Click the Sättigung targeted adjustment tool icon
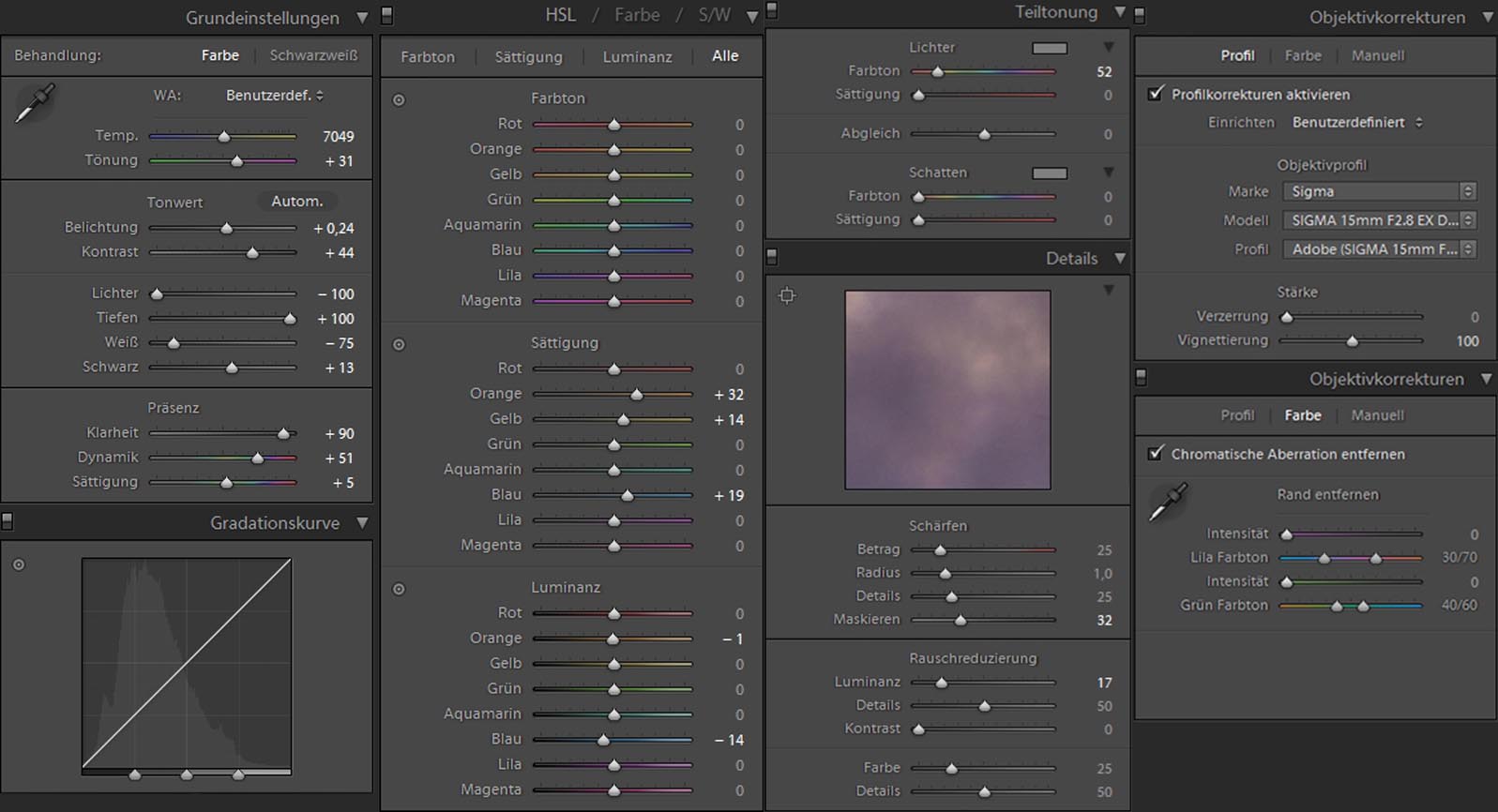The image size is (1498, 812). click(399, 344)
